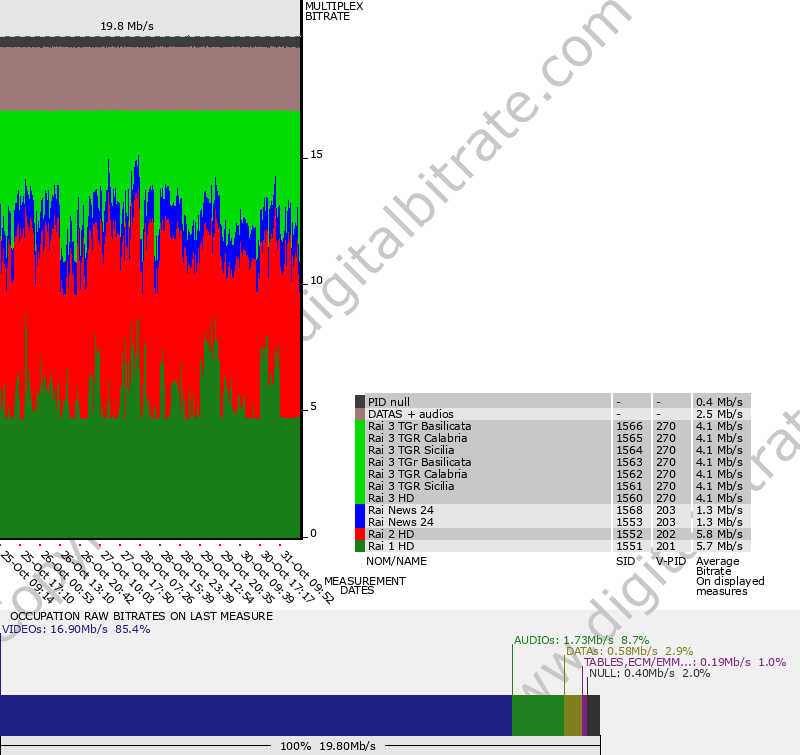Select the dark green Rai 1 HD legend swatch
This screenshot has width=800, height=755.
coord(360,546)
